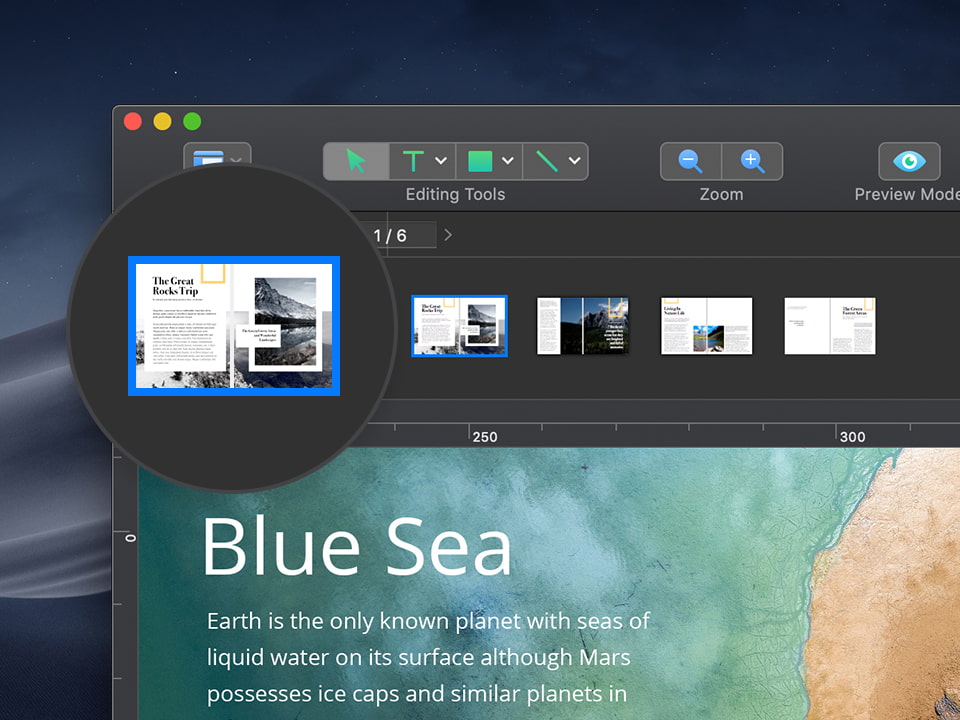Open the 'Living In Nature's Life' thumbnail

pyautogui.click(x=706, y=325)
